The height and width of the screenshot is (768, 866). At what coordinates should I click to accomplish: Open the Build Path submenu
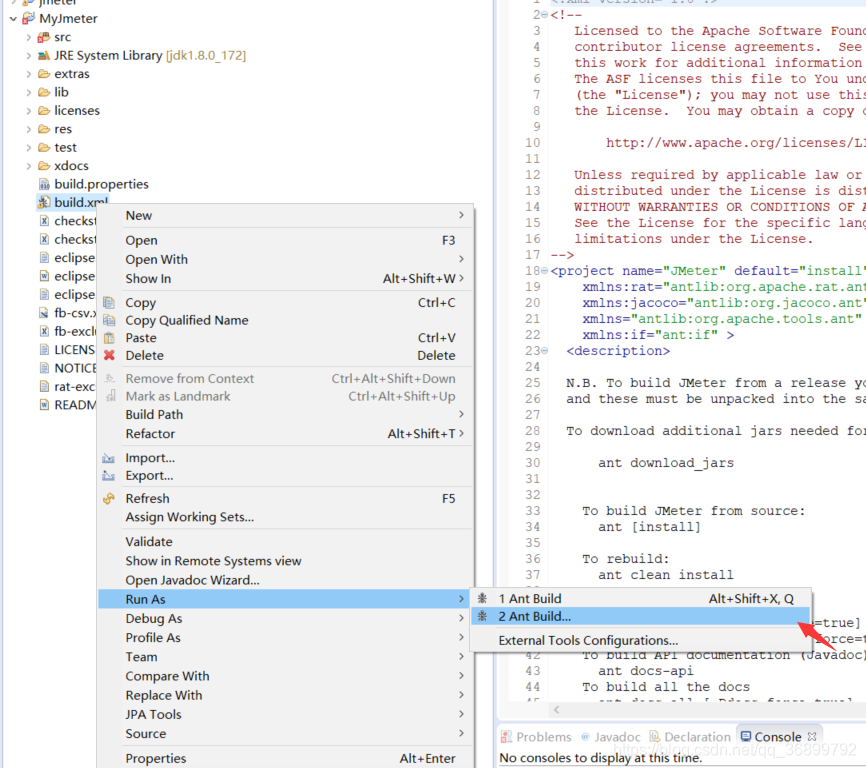click(286, 415)
